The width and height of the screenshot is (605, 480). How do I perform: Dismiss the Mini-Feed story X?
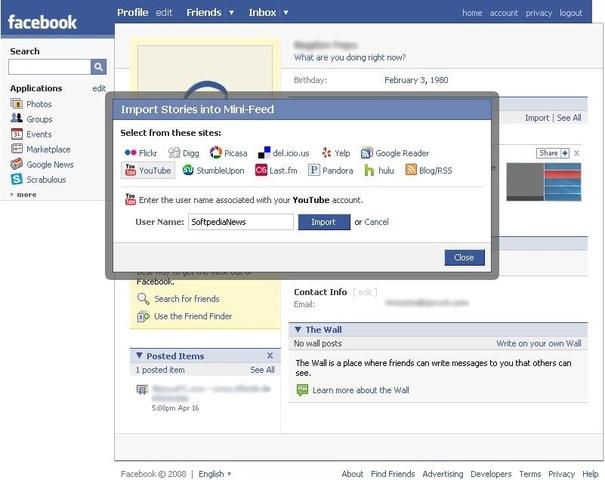click(576, 153)
